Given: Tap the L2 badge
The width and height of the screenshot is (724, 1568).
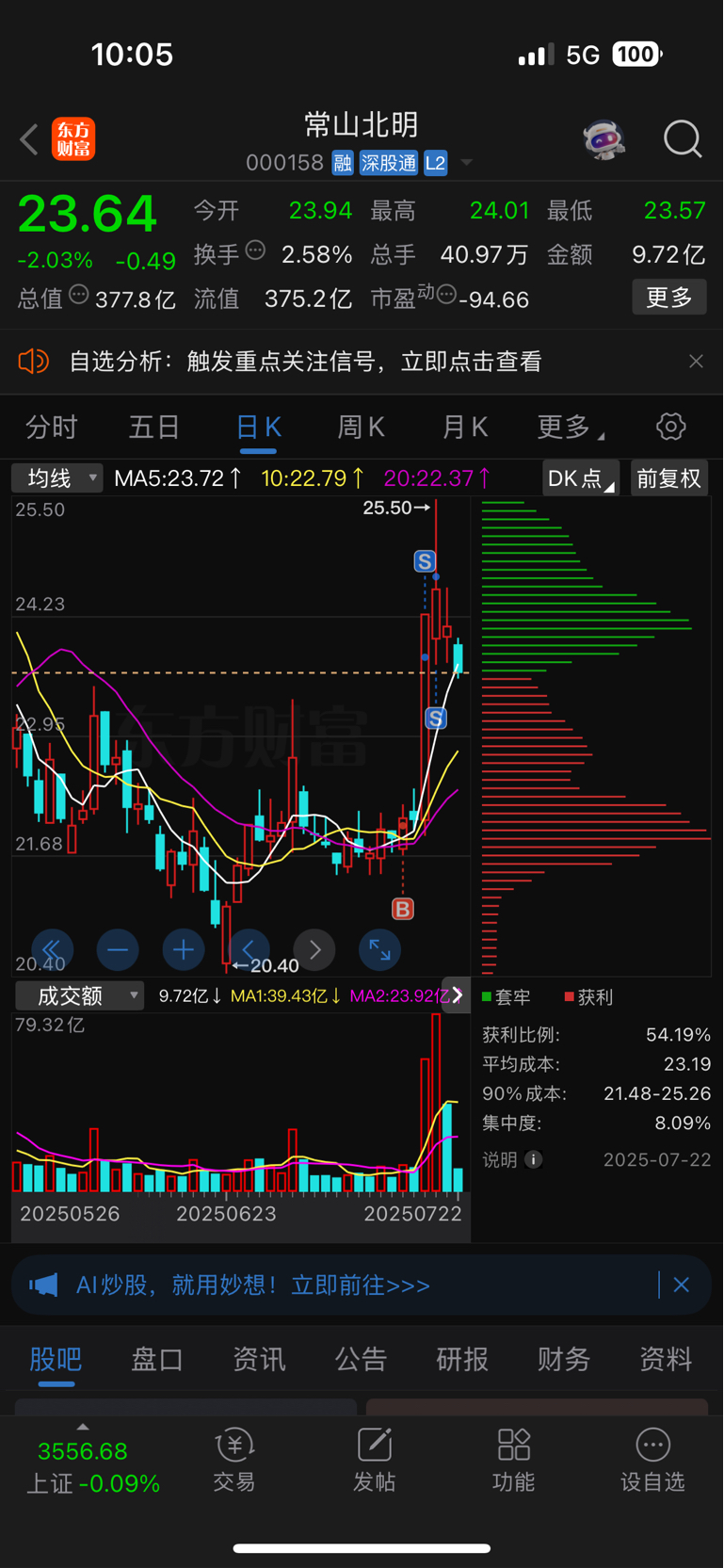Looking at the screenshot, I should tap(435, 163).
